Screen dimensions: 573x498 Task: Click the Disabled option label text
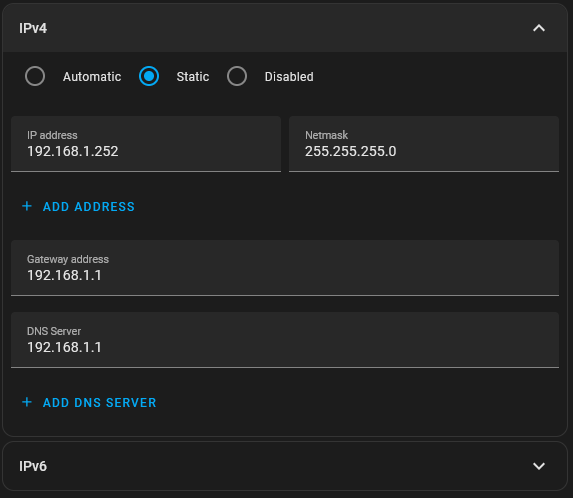[x=289, y=77]
